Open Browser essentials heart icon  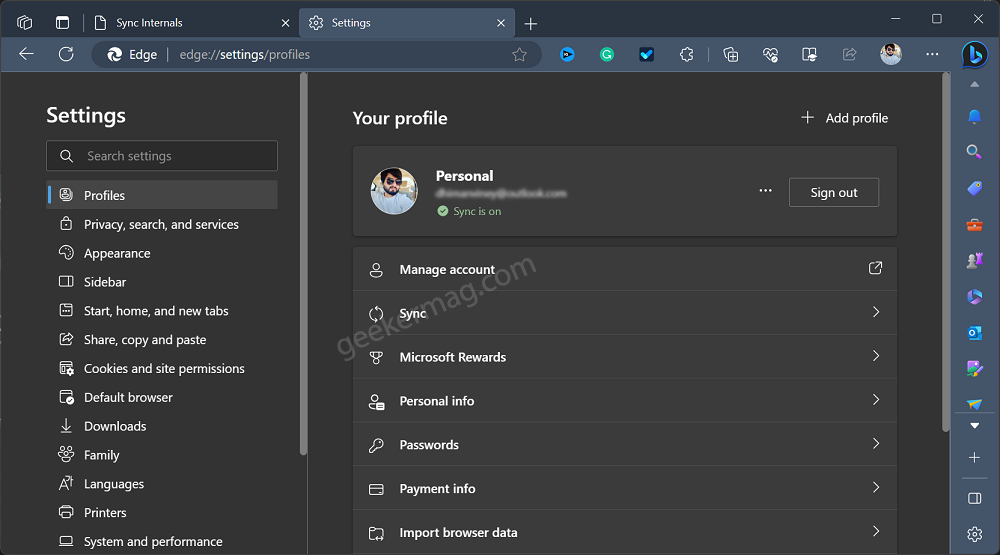(770, 55)
